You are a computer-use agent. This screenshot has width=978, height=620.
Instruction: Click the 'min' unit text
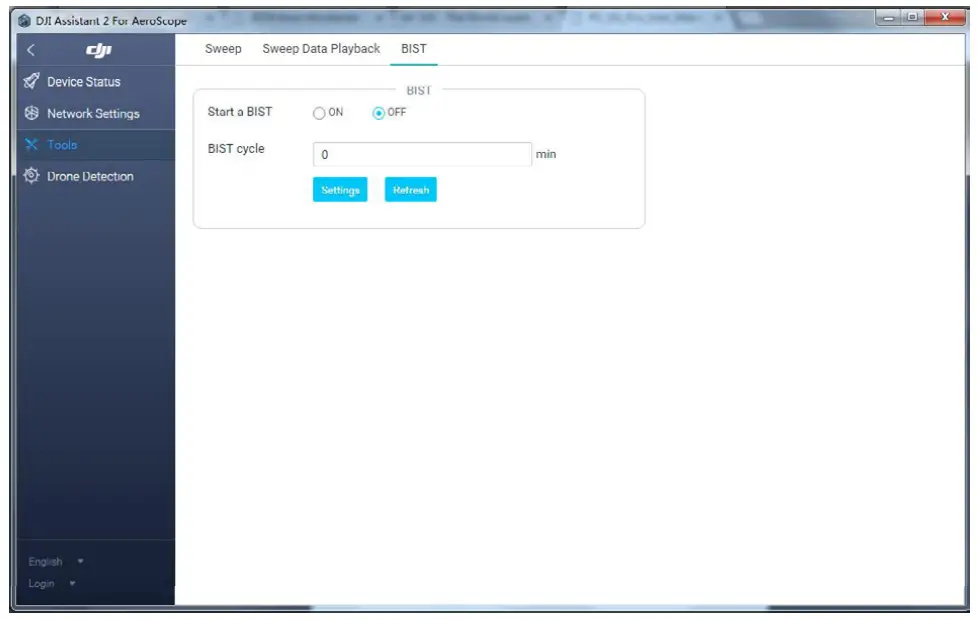[x=546, y=154]
